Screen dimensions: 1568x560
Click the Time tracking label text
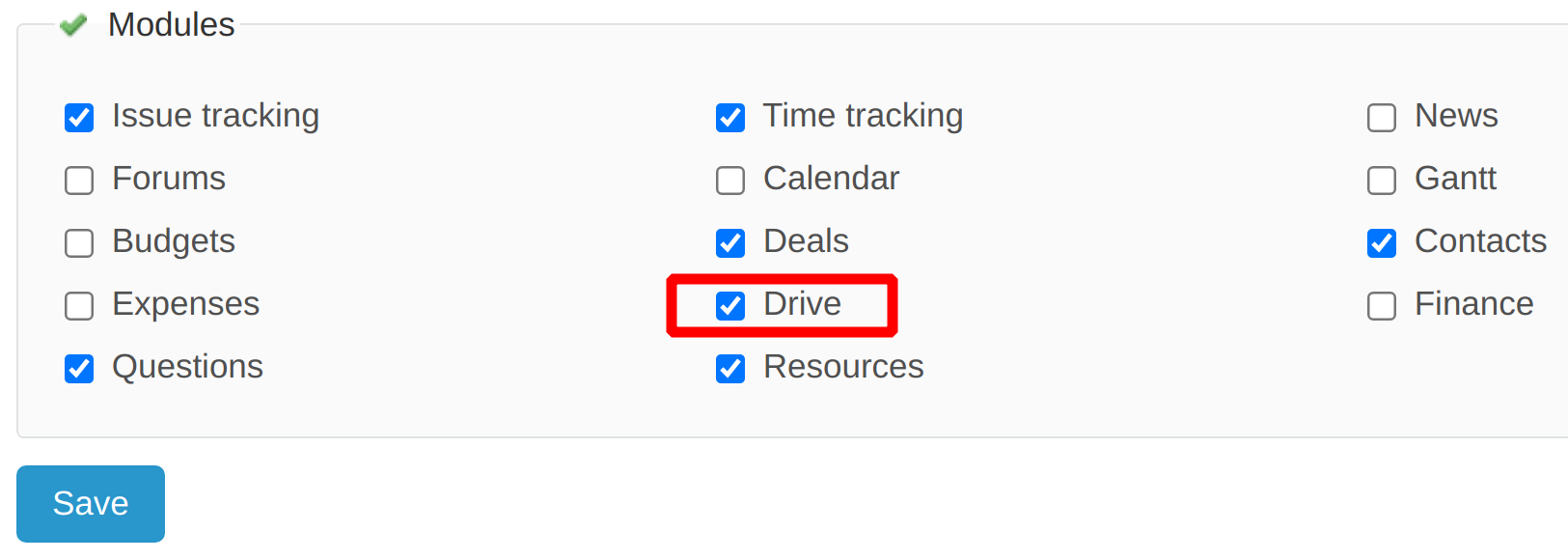tap(863, 116)
